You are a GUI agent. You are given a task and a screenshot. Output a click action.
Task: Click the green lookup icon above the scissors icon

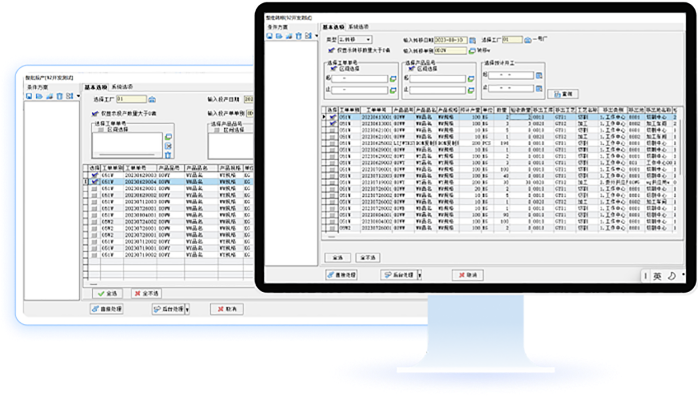pyautogui.click(x=168, y=137)
